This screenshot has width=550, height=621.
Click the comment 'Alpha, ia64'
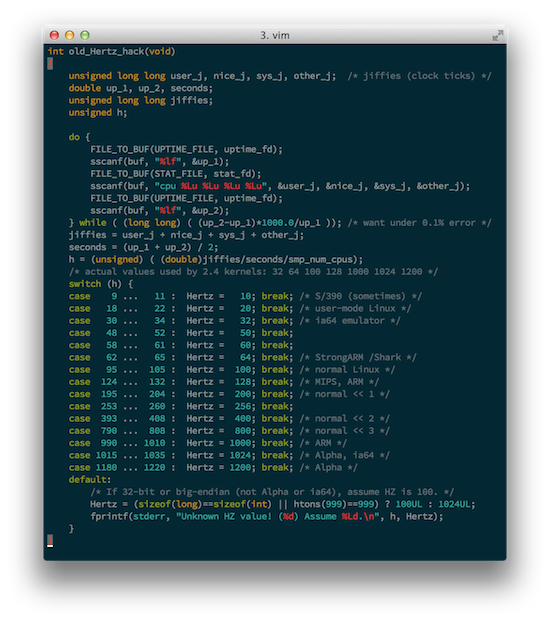344,456
